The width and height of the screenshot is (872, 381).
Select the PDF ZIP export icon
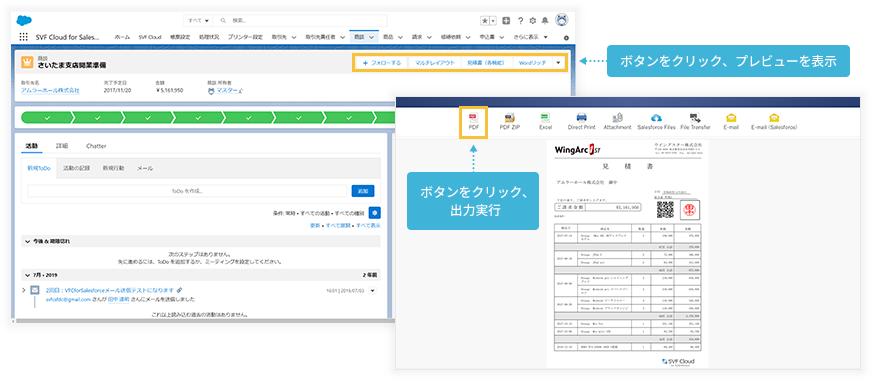(x=510, y=117)
